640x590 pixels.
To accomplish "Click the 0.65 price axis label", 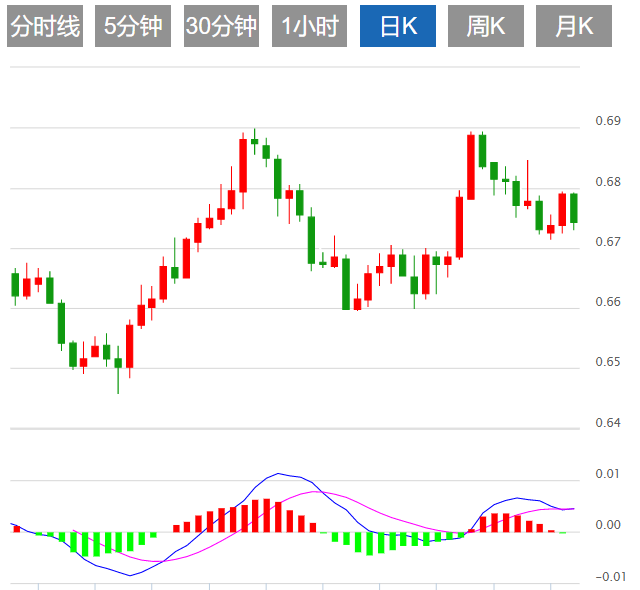I will click(x=608, y=362).
